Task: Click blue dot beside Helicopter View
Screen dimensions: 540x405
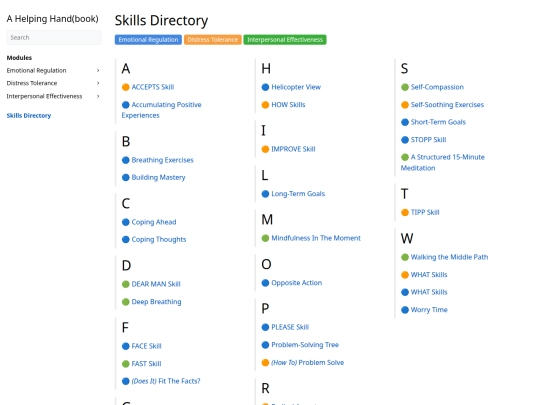Action: 265,87
